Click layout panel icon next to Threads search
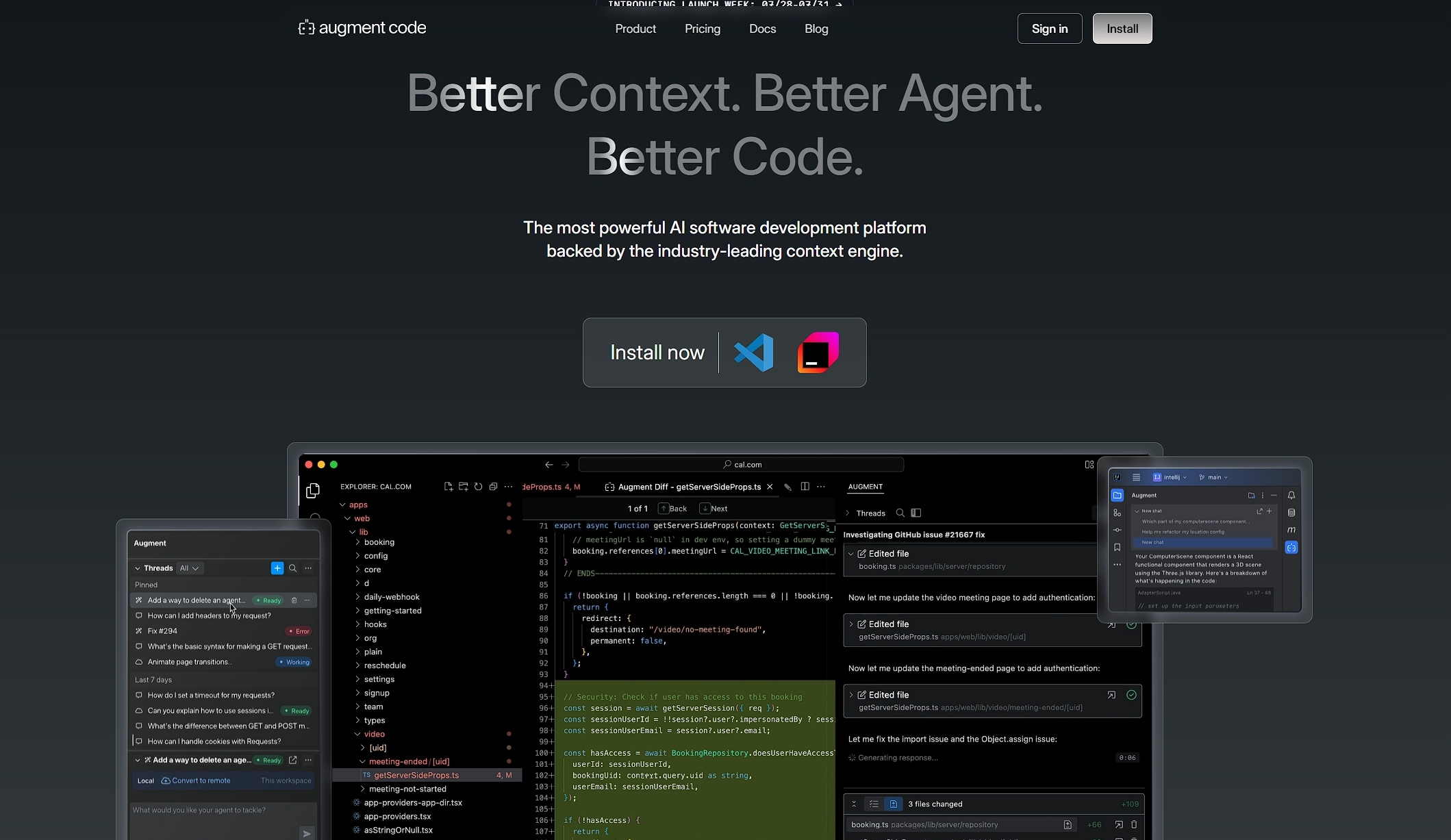This screenshot has width=1451, height=840. [916, 513]
